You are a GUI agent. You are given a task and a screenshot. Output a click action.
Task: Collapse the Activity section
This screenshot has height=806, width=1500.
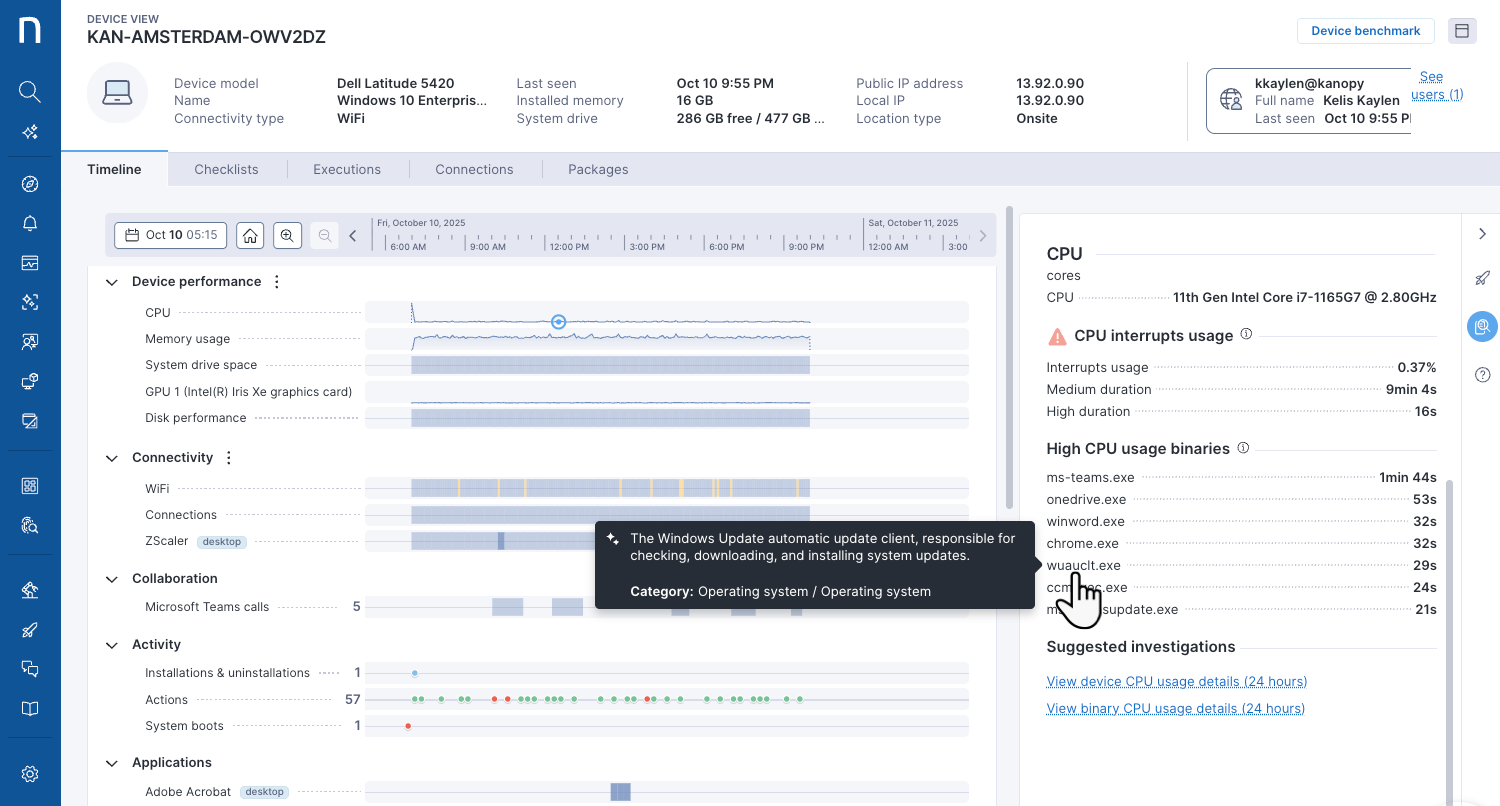click(x=112, y=645)
